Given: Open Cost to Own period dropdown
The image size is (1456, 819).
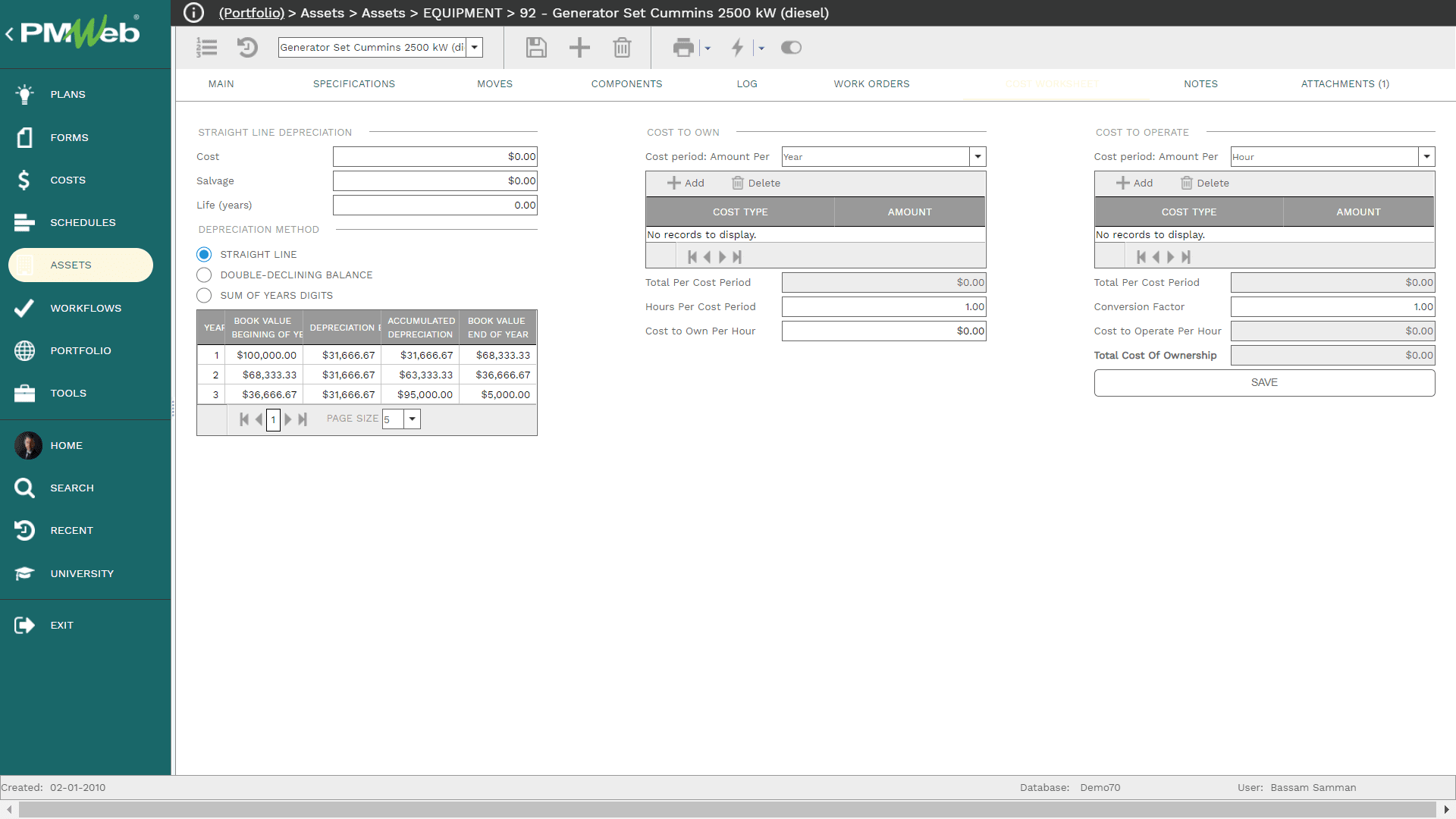Looking at the screenshot, I should (977, 157).
